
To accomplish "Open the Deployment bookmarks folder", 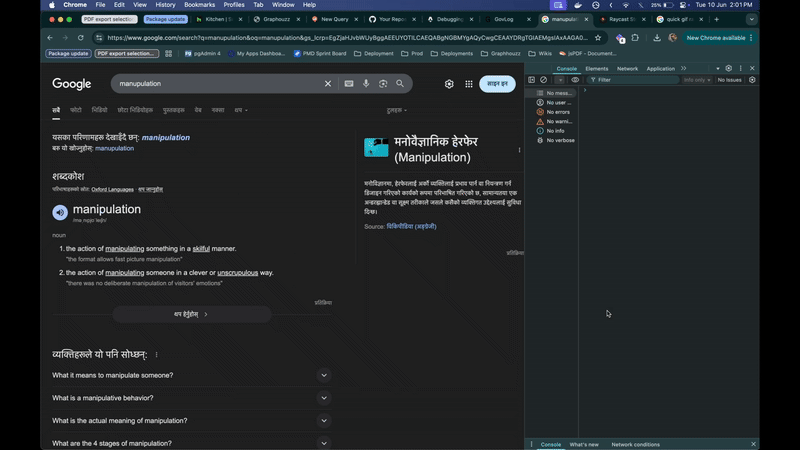I will click(373, 54).
